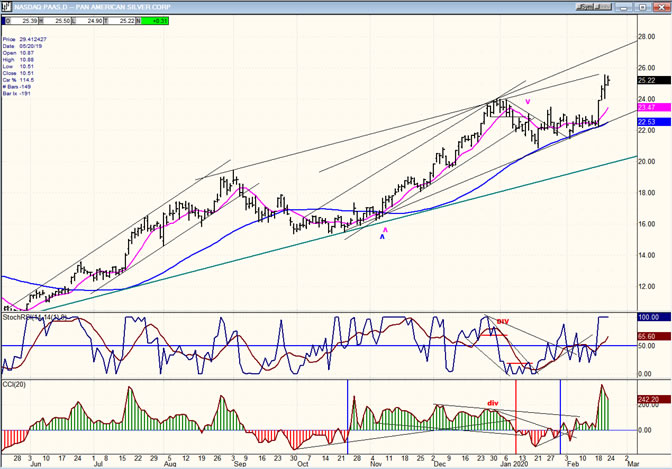Click the black 25.22 last price label
Screen dimensions: 672x469
[x=645, y=80]
